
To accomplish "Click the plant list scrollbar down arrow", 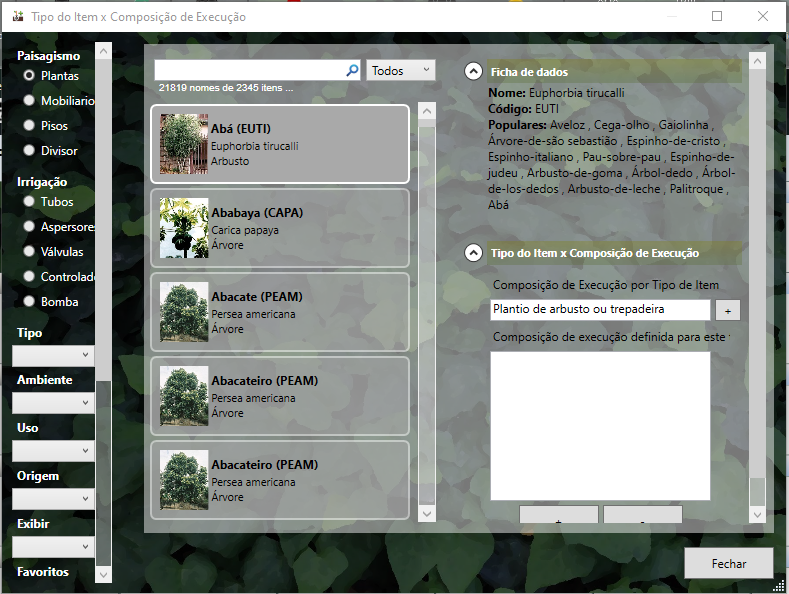I will coord(427,513).
